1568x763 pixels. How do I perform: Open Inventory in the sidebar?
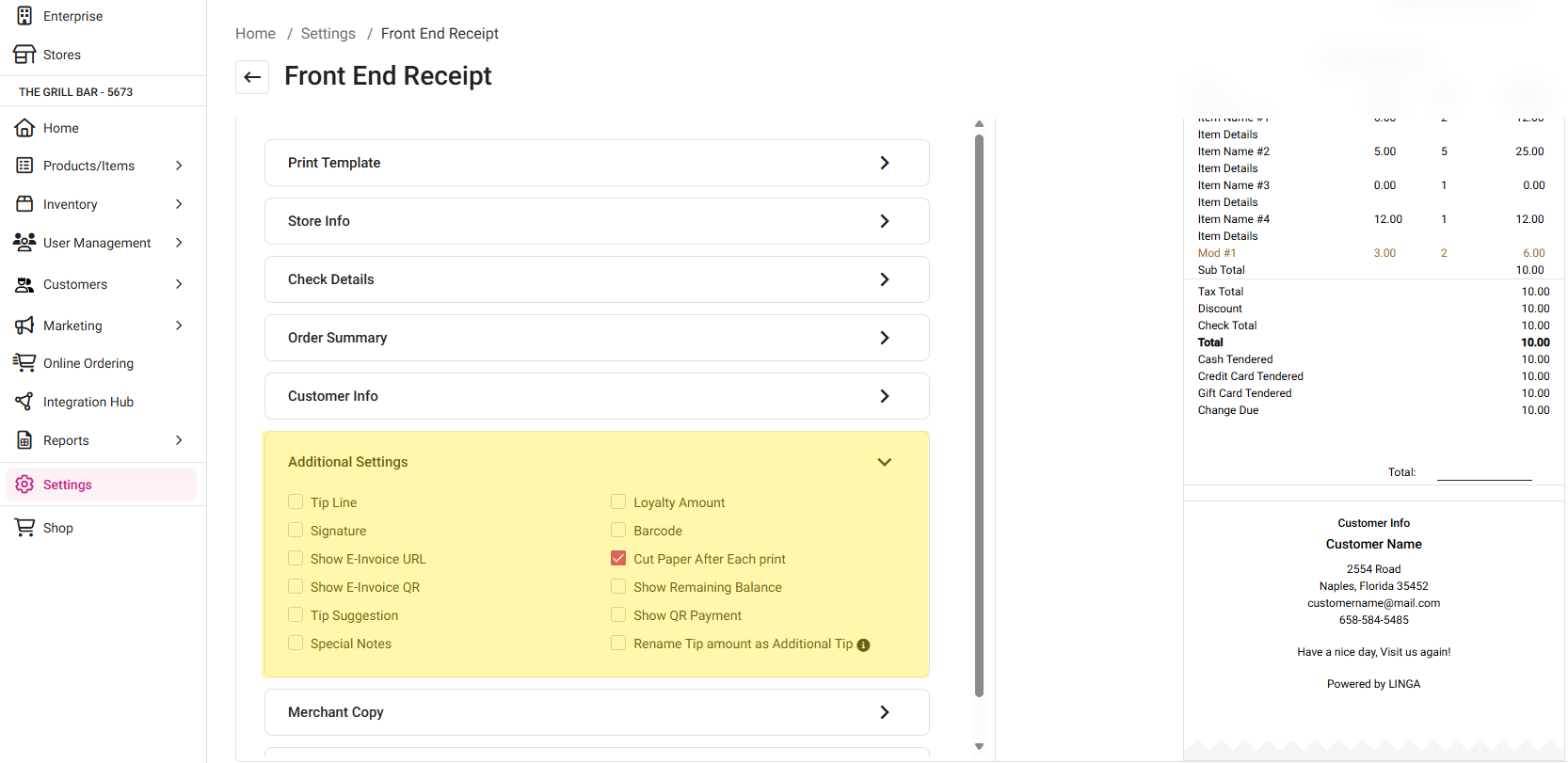click(x=70, y=204)
